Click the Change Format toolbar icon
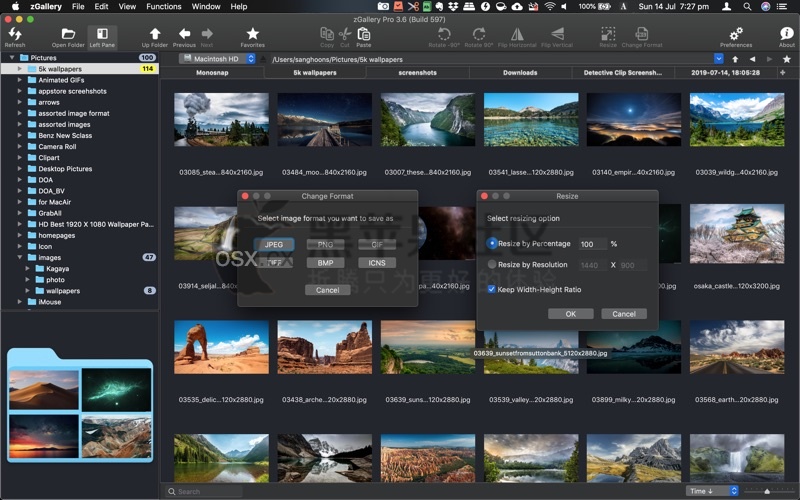800x500 pixels. click(641, 34)
